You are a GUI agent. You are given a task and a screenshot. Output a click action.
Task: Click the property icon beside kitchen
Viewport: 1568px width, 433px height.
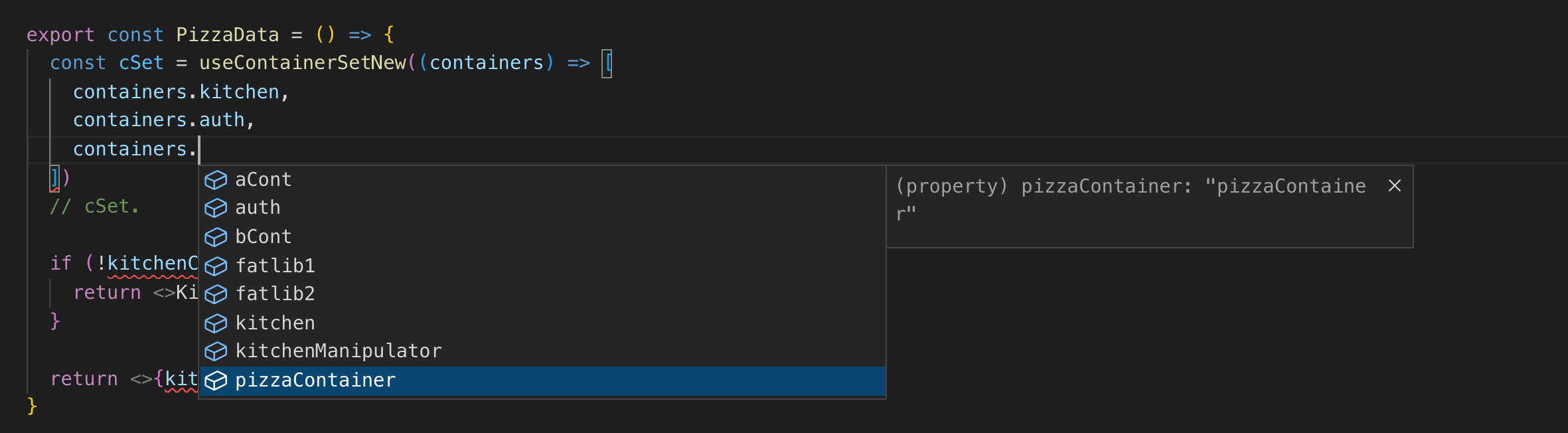tap(216, 323)
